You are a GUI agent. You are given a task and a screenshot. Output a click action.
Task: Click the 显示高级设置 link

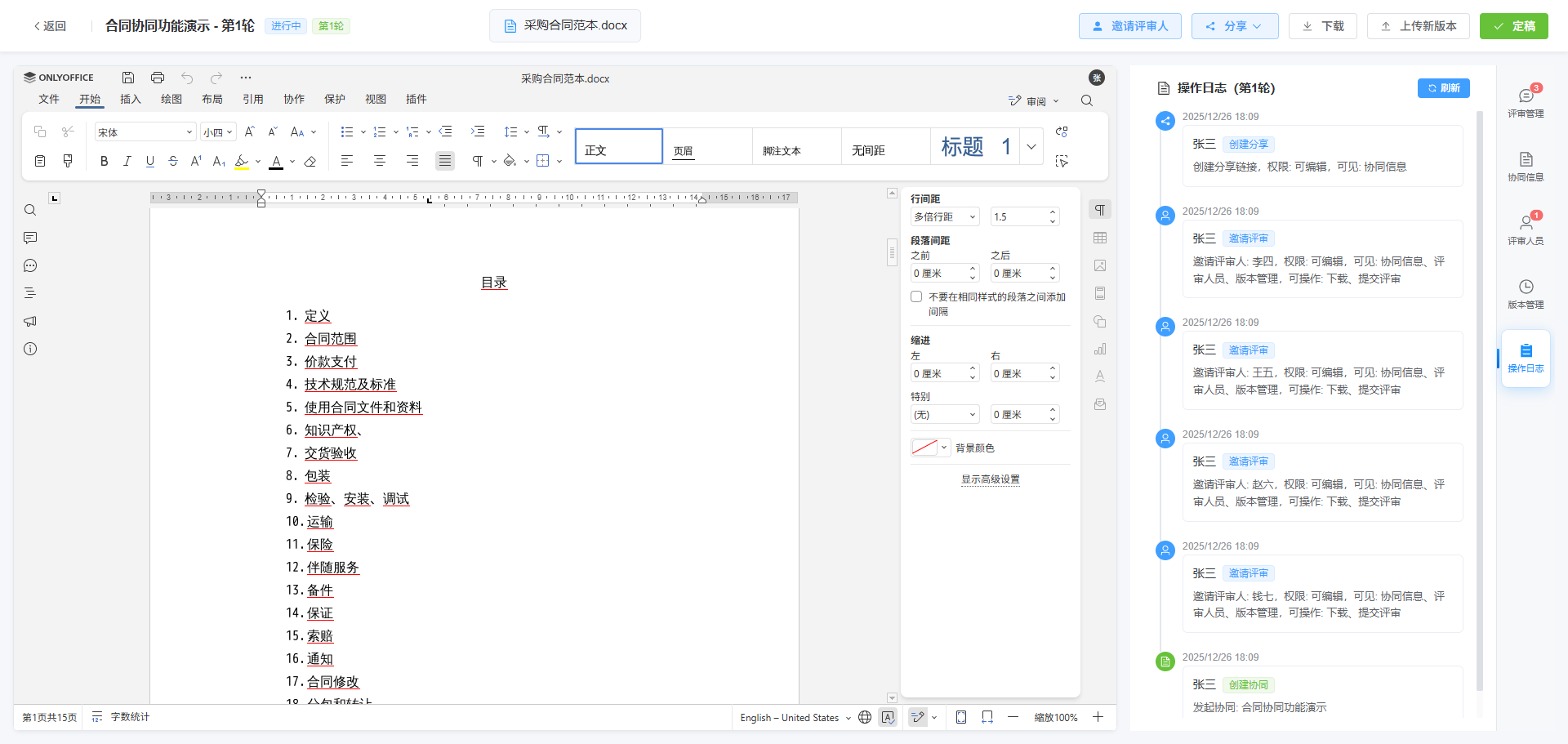[x=990, y=479]
